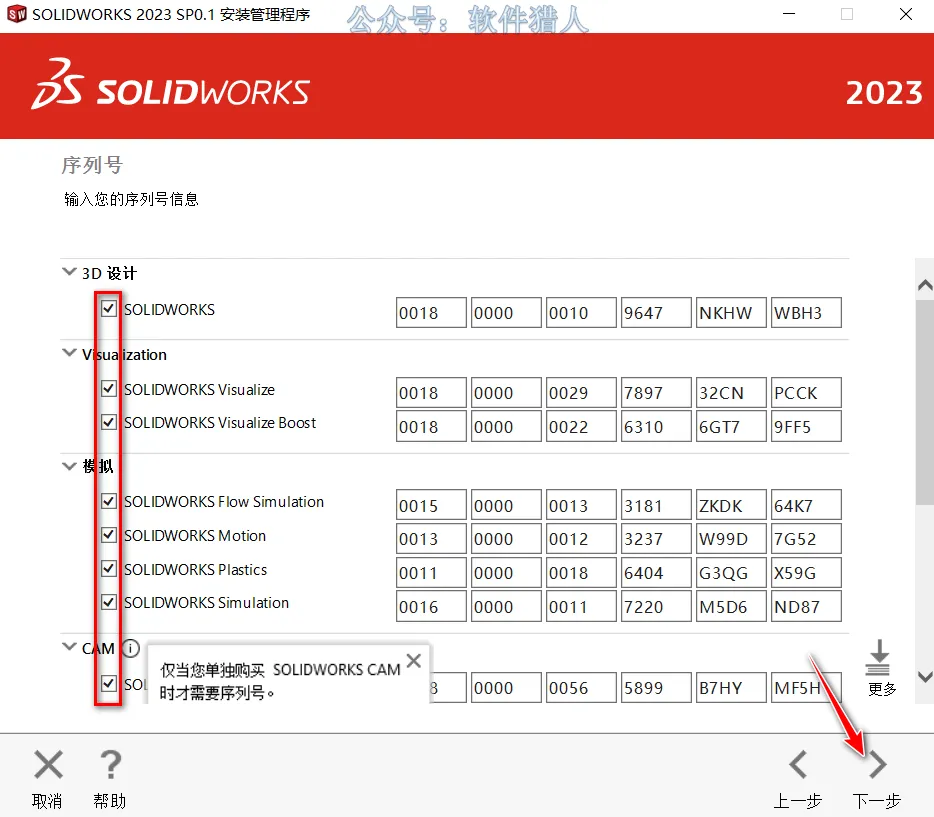This screenshot has height=817, width=934.
Task: Dismiss the SOLIDWORKS CAM tooltip
Action: coord(413,660)
